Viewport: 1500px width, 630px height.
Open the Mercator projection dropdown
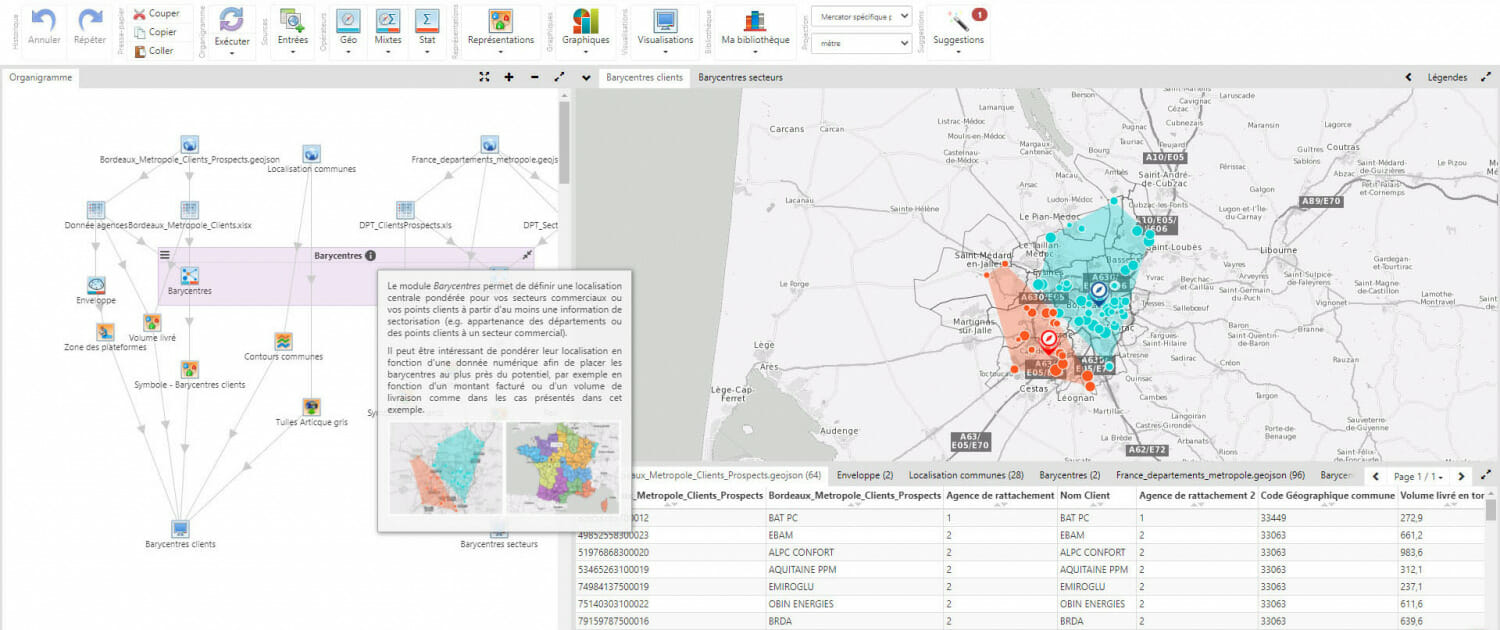862,16
